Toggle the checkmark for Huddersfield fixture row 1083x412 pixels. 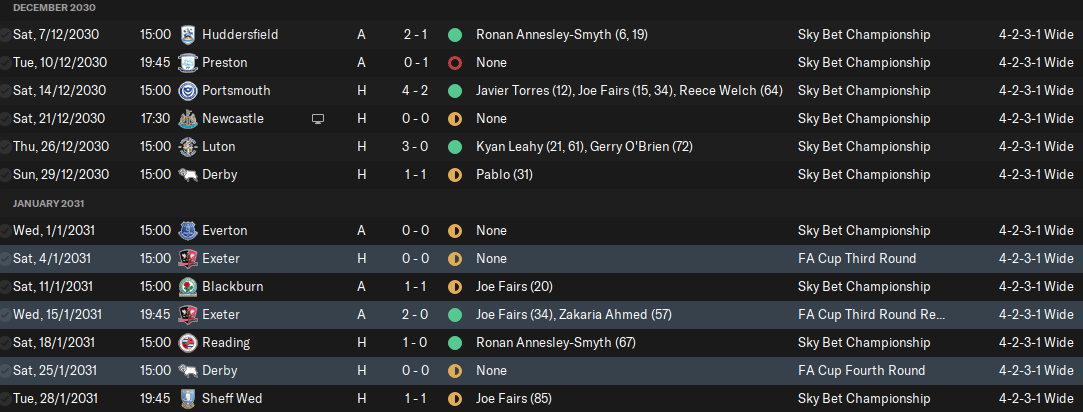coord(6,35)
